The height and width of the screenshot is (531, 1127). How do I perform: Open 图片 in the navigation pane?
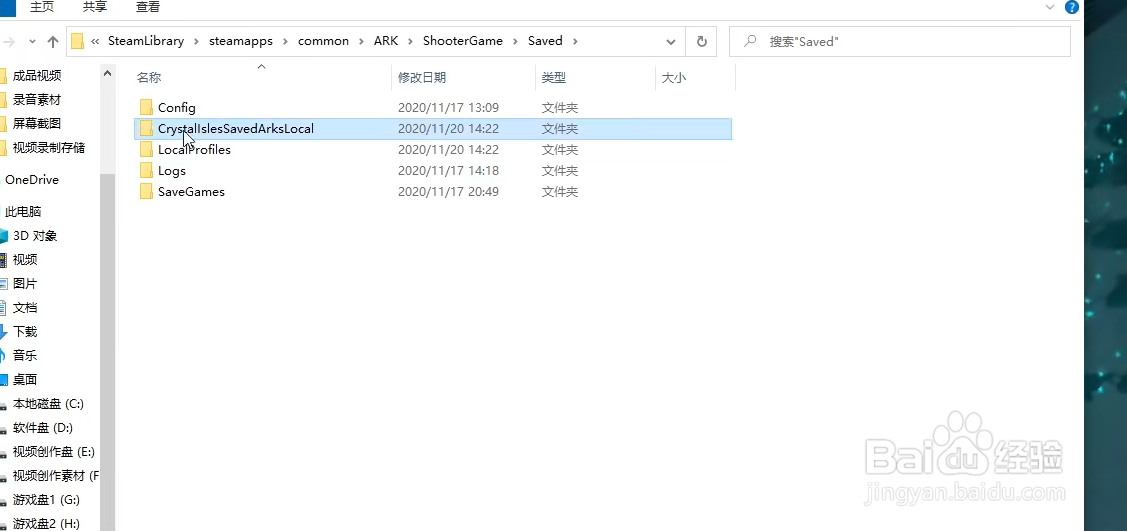[x=25, y=283]
